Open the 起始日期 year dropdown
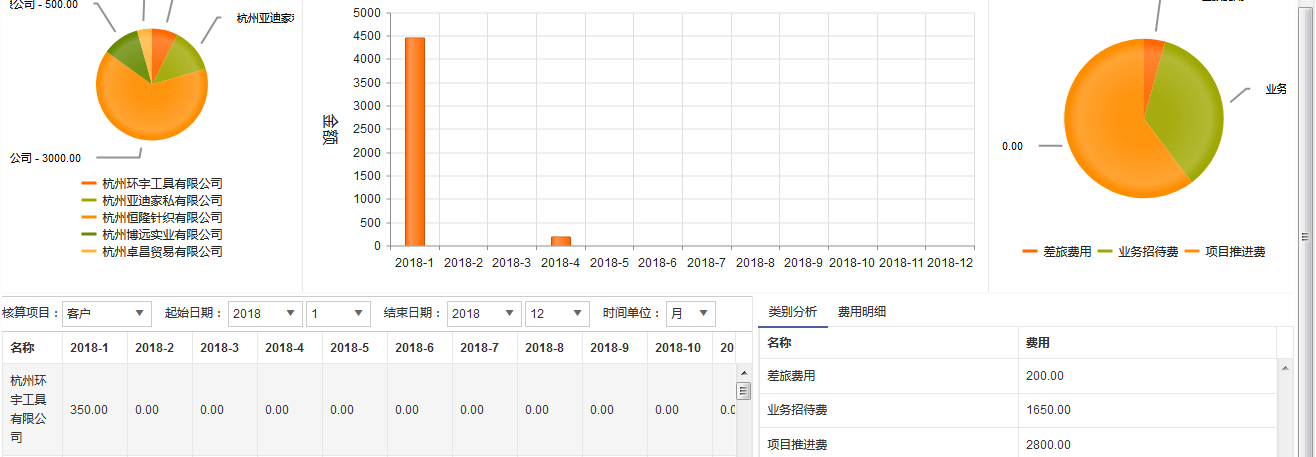Viewport: 1316px width, 457px height. pos(265,314)
